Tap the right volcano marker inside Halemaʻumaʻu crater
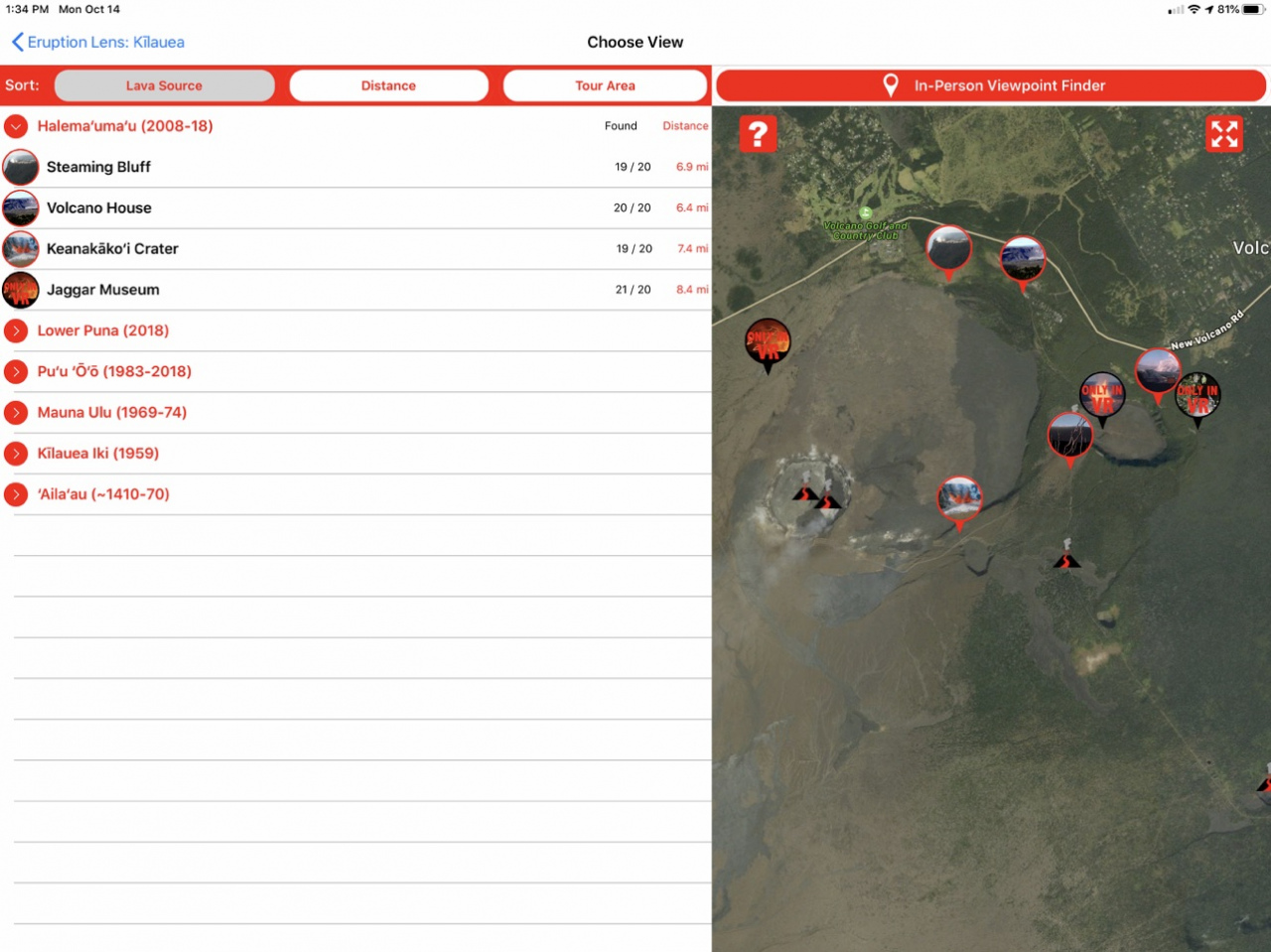The height and width of the screenshot is (952, 1271). 827,499
